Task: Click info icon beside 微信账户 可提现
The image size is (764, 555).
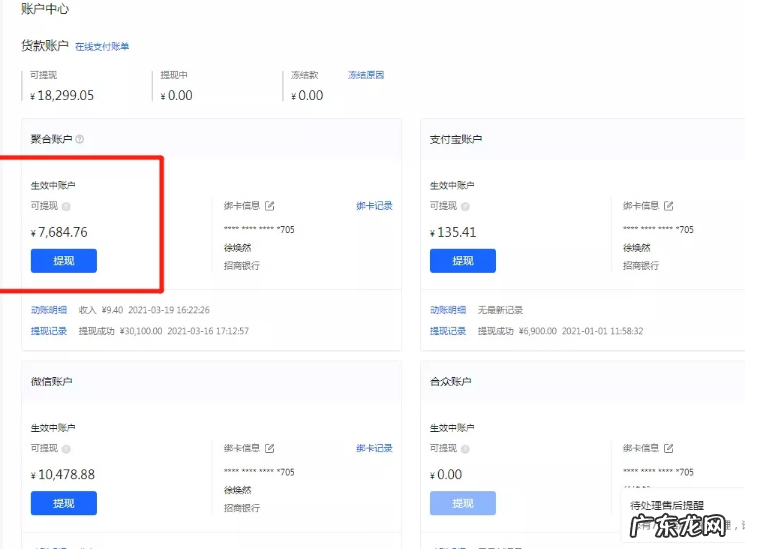Action: pos(66,449)
